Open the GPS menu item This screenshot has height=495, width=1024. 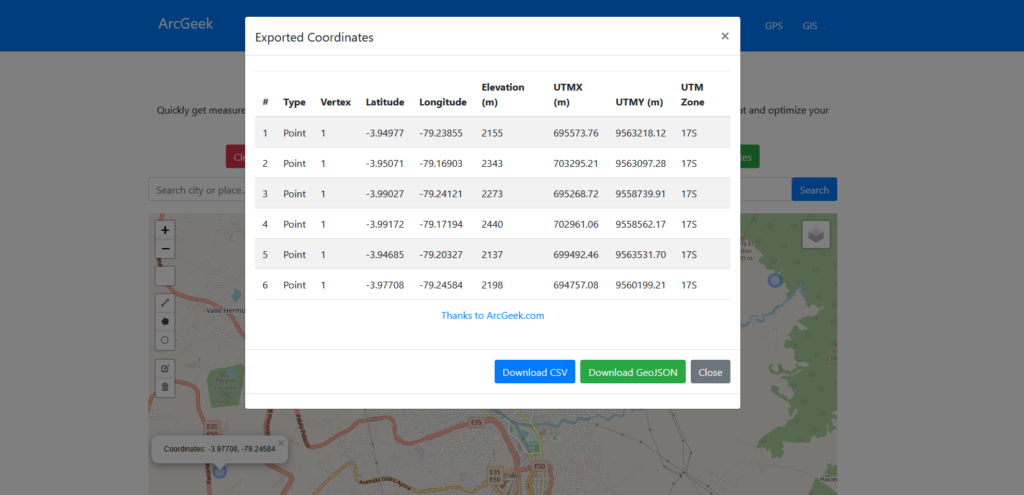[774, 25]
